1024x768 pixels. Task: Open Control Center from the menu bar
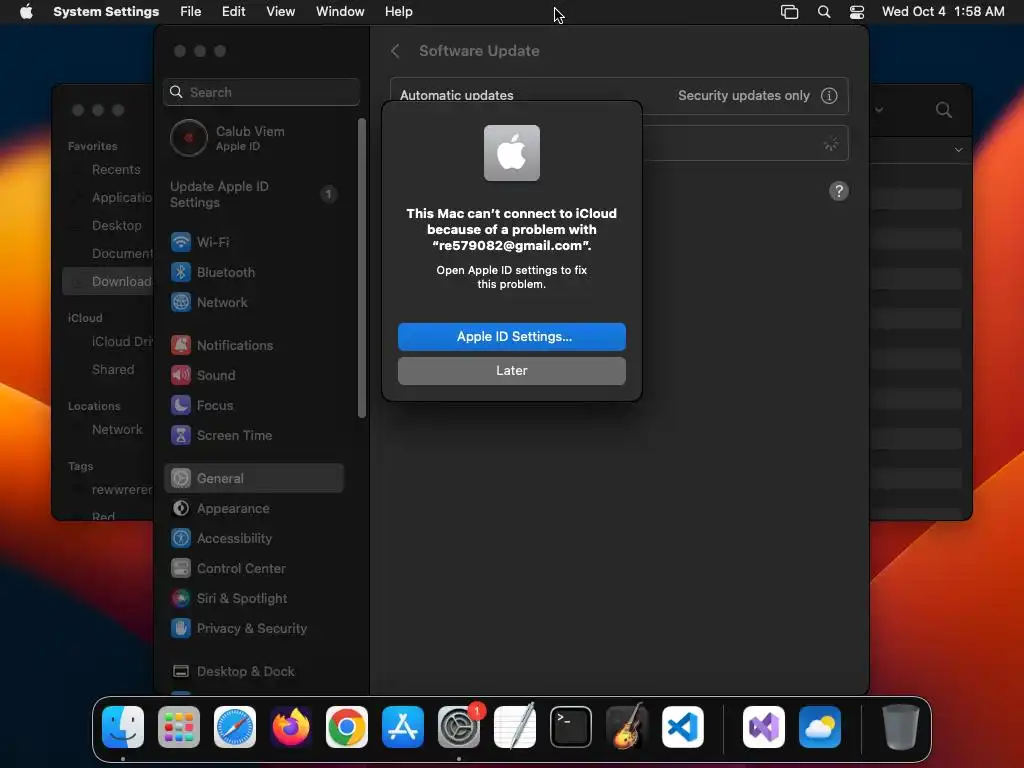(x=857, y=12)
